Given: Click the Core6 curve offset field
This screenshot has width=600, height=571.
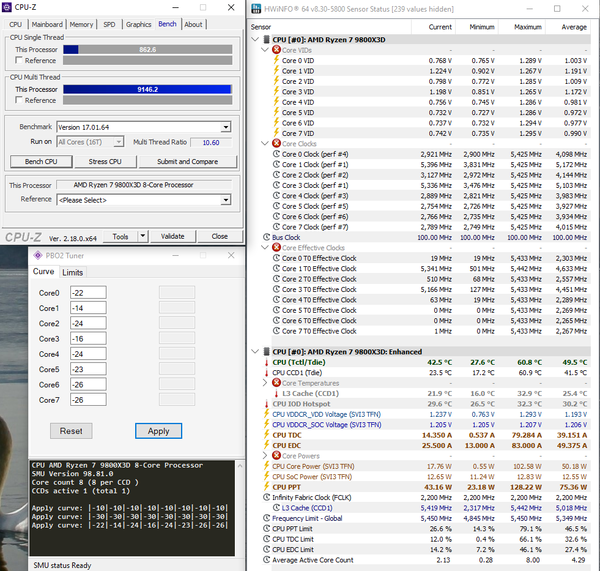Looking at the screenshot, I should [x=88, y=385].
